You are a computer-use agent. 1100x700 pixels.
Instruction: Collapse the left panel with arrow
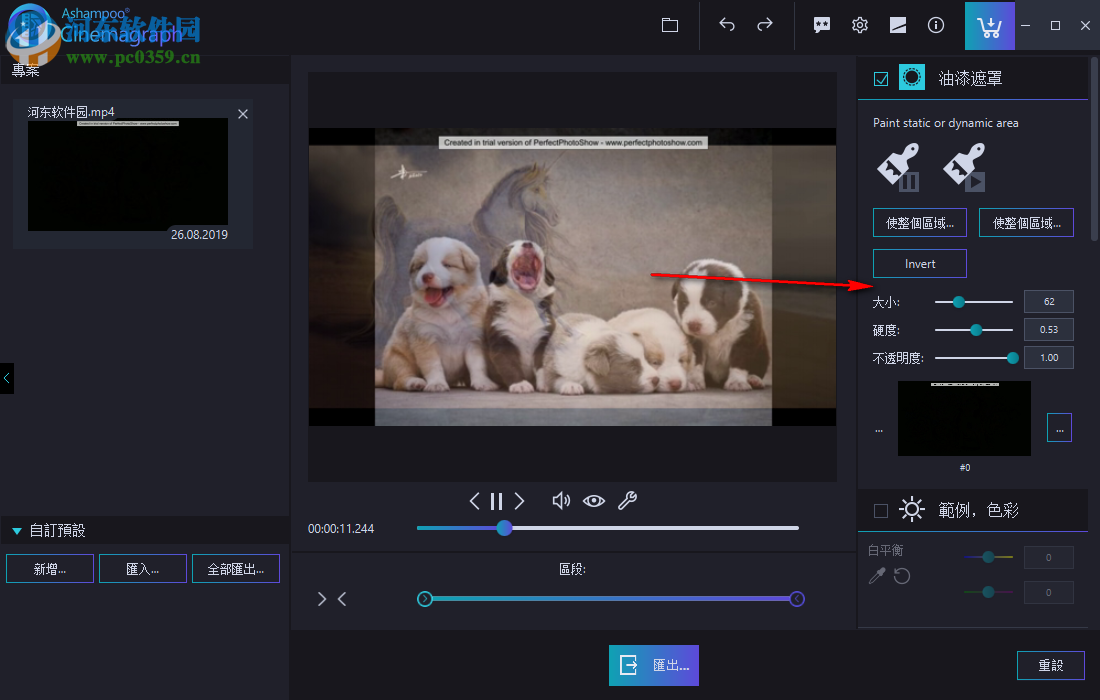[7, 378]
